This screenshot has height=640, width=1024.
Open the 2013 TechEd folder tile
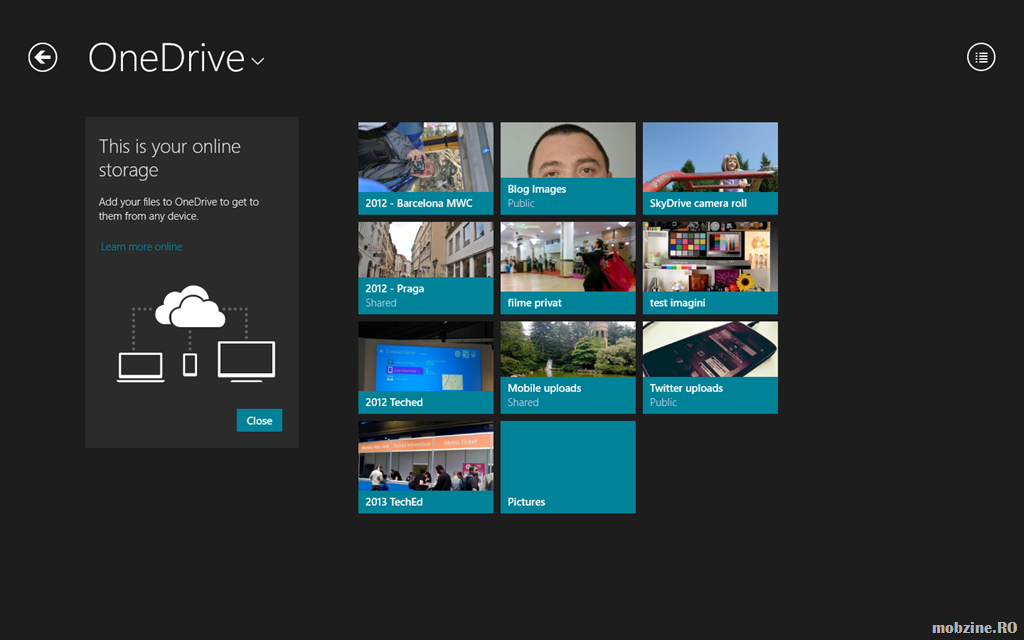(426, 467)
